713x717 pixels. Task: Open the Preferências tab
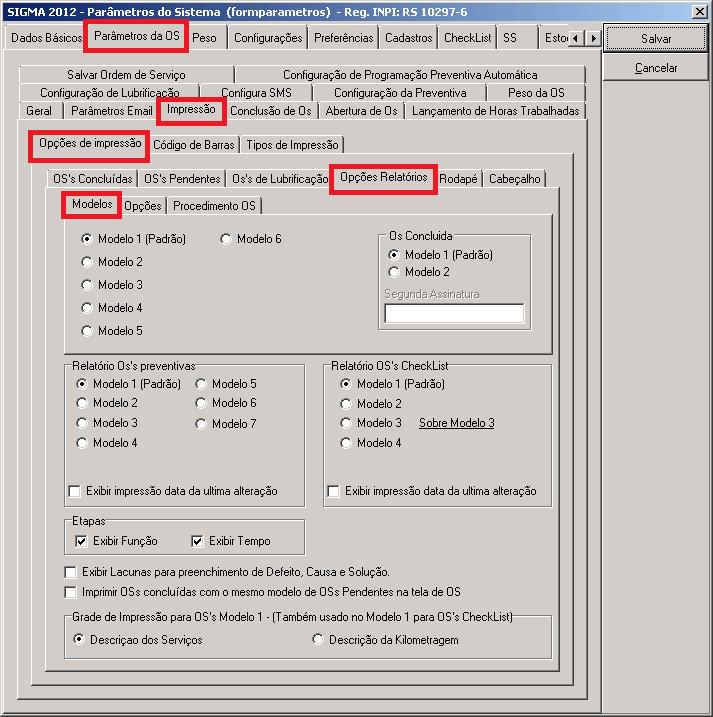(343, 38)
